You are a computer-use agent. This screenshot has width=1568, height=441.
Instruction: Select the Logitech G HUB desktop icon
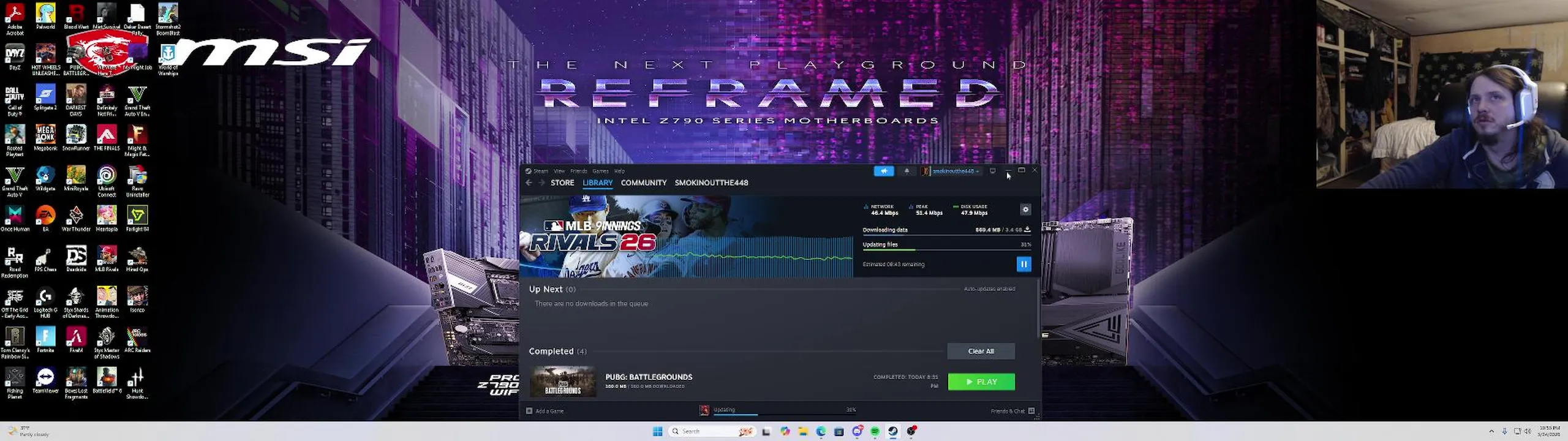[x=45, y=303]
